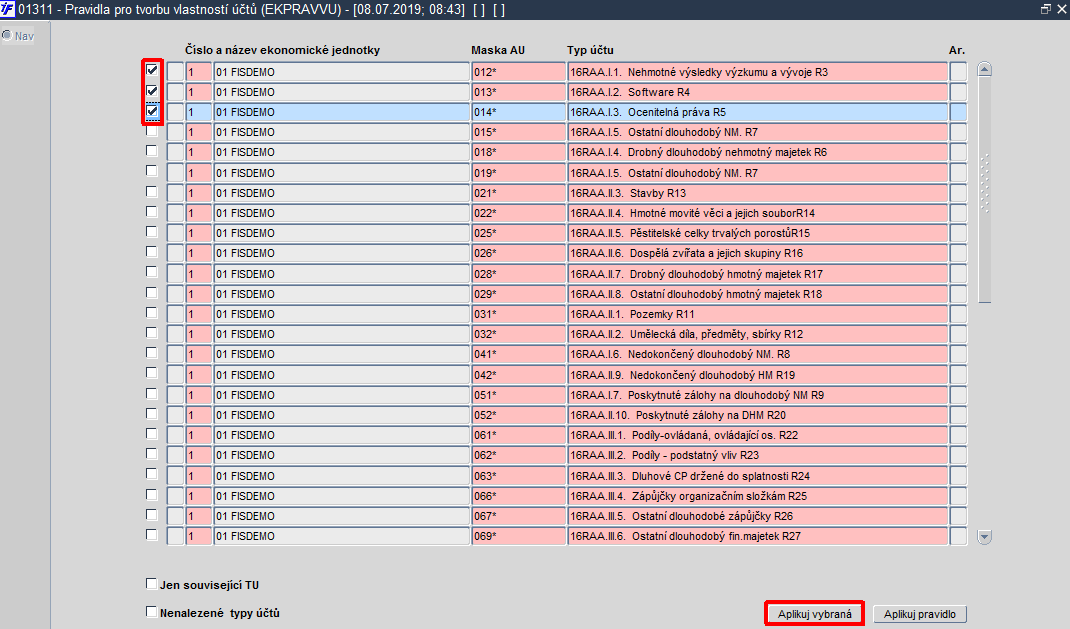
Task: Click the Číslo a název ekonomické jednotky header
Action: click(x=283, y=50)
